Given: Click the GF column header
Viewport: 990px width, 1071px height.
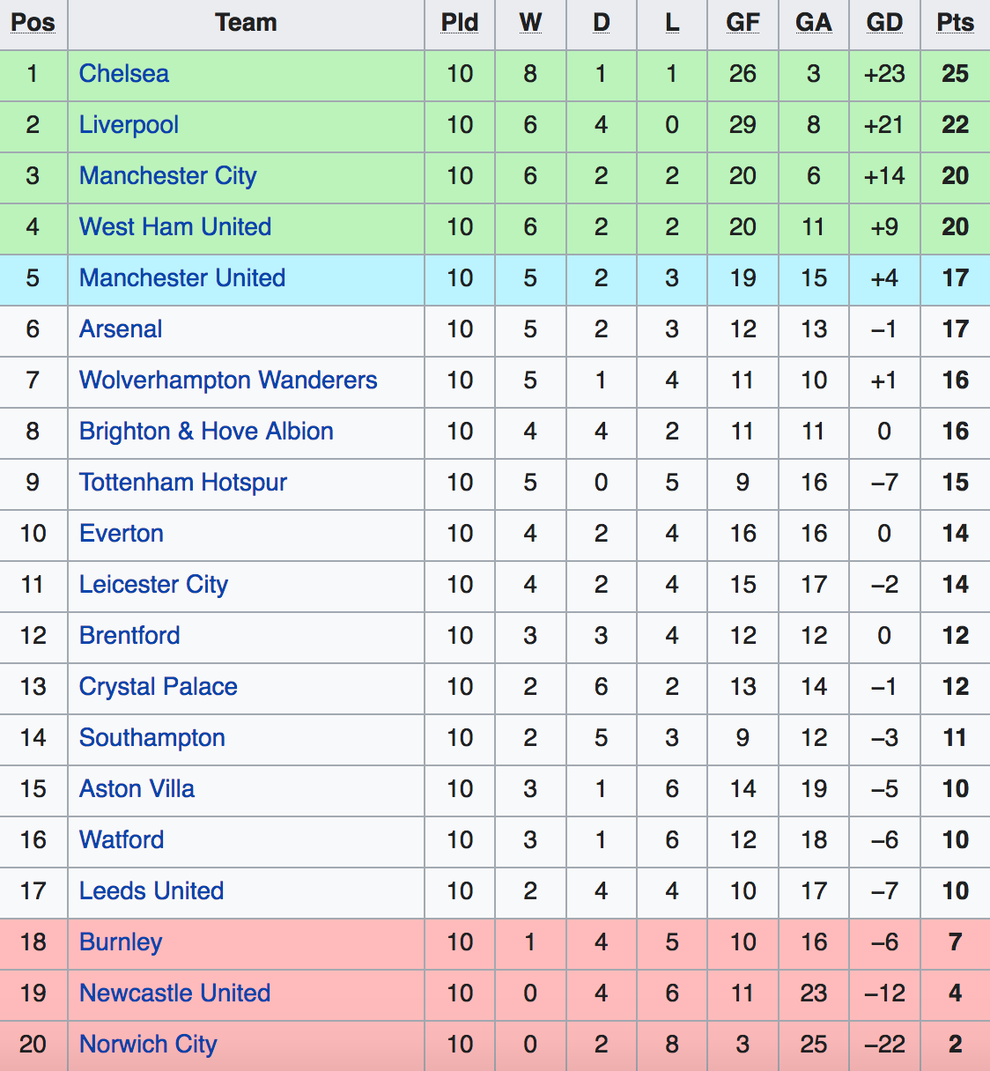Looking at the screenshot, I should coord(743,23).
